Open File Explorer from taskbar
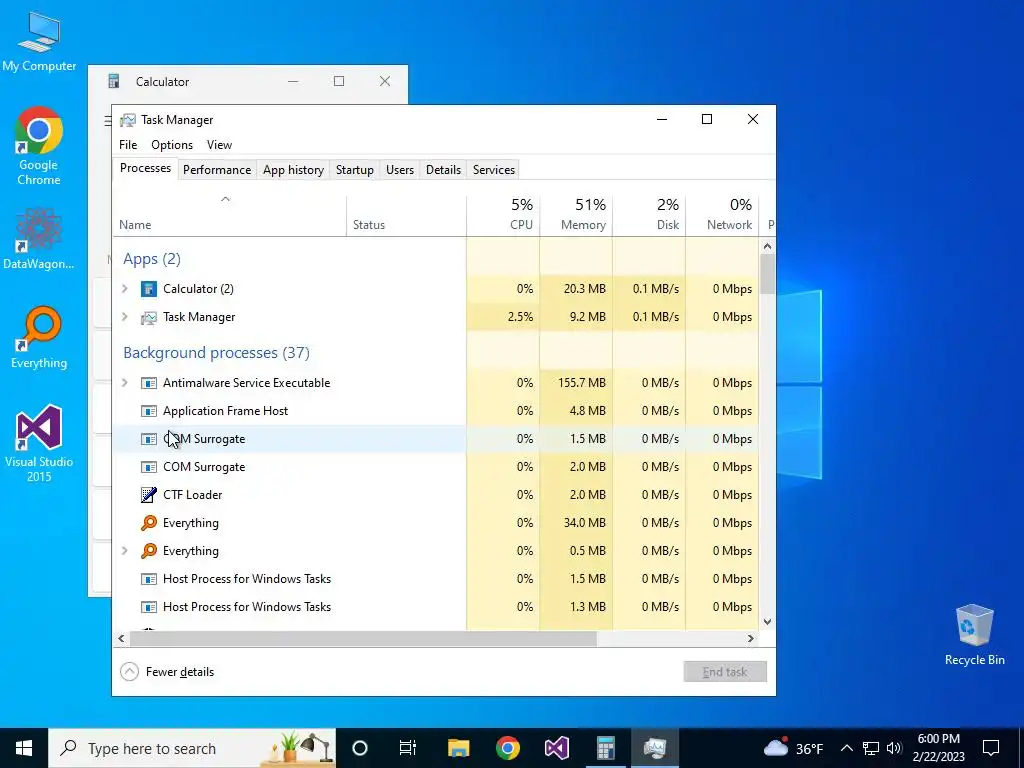The width and height of the screenshot is (1024, 768). click(458, 748)
